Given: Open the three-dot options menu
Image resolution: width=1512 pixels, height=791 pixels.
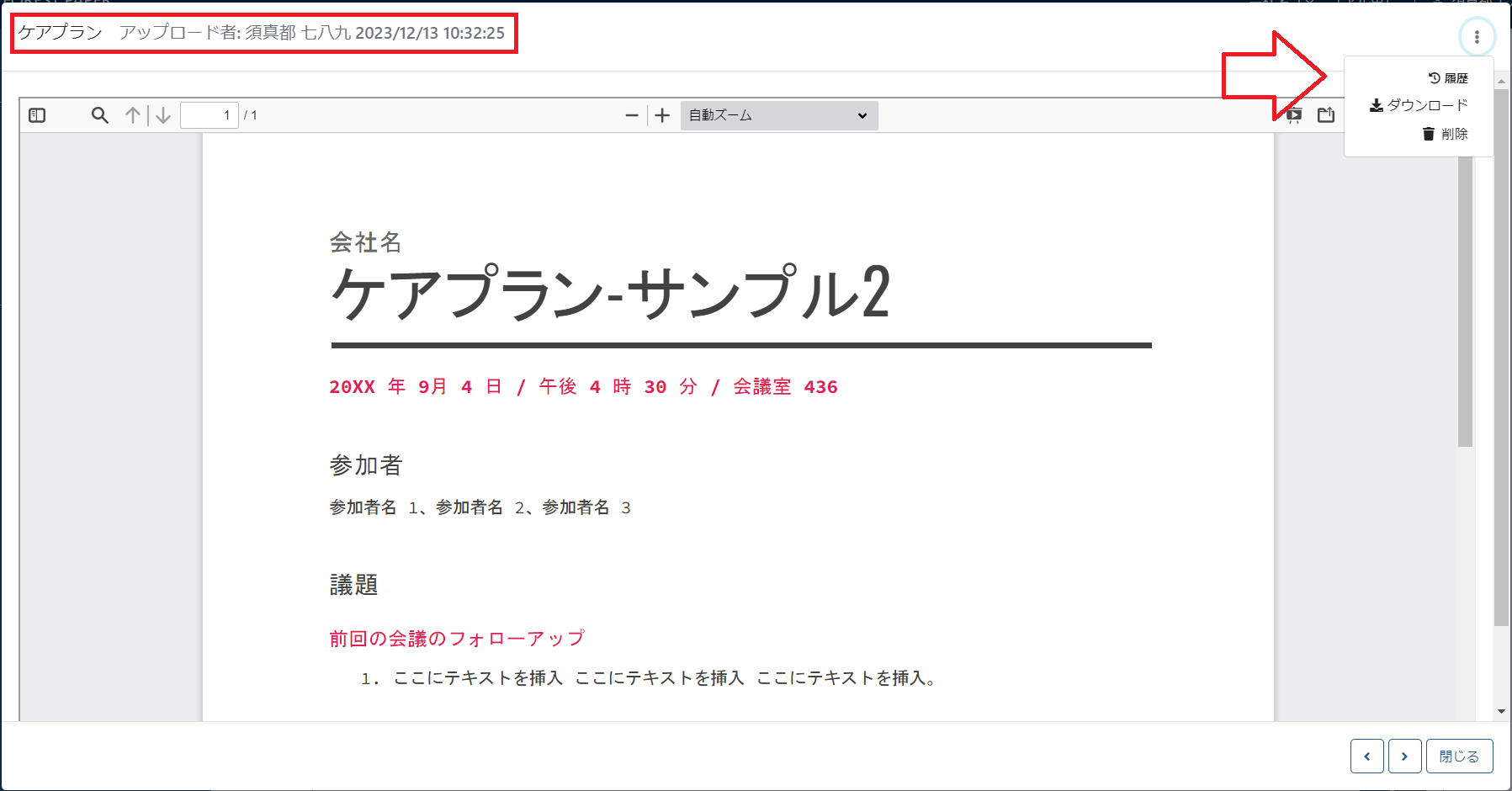Looking at the screenshot, I should pos(1478,35).
